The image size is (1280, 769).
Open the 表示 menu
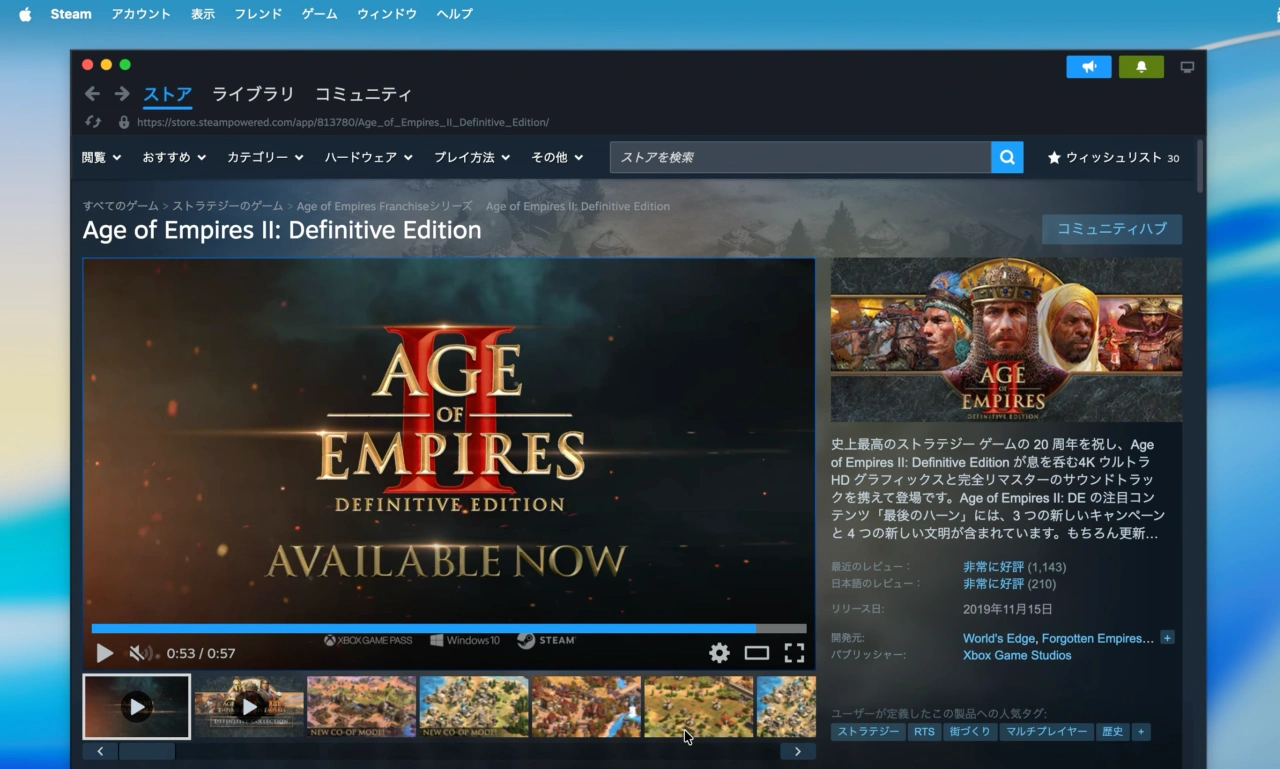click(x=203, y=14)
